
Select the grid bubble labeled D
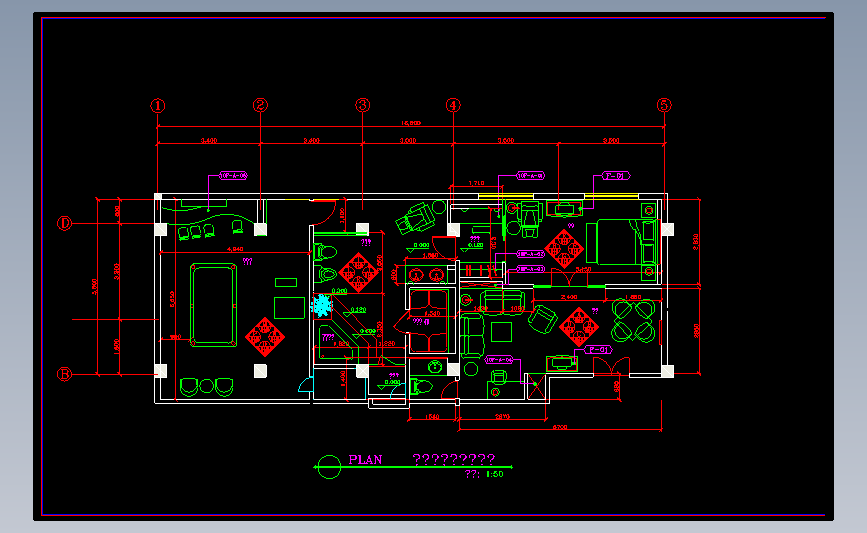(65, 223)
